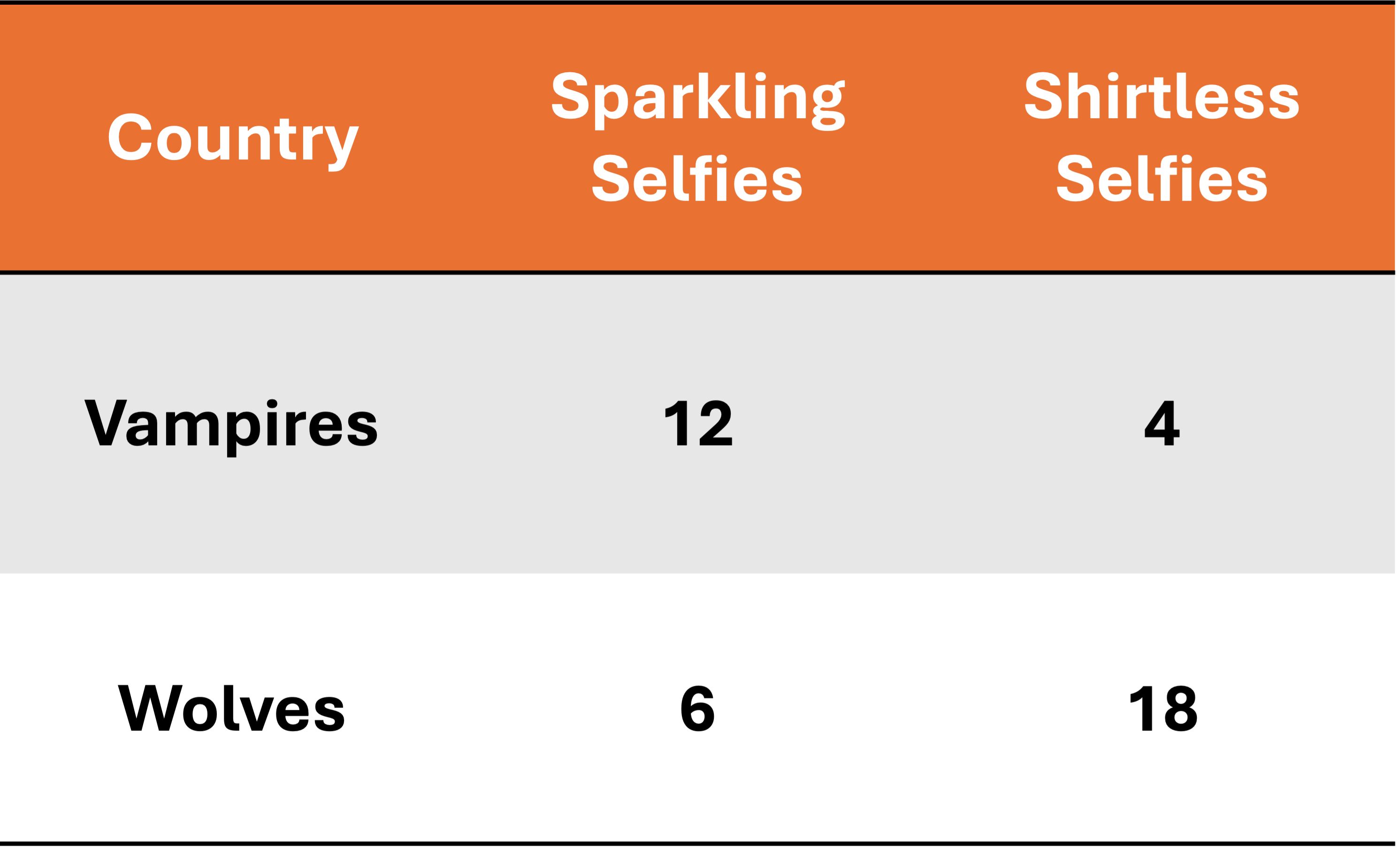Click the black divider line under the orange header
The image size is (1400, 849).
click(698, 273)
